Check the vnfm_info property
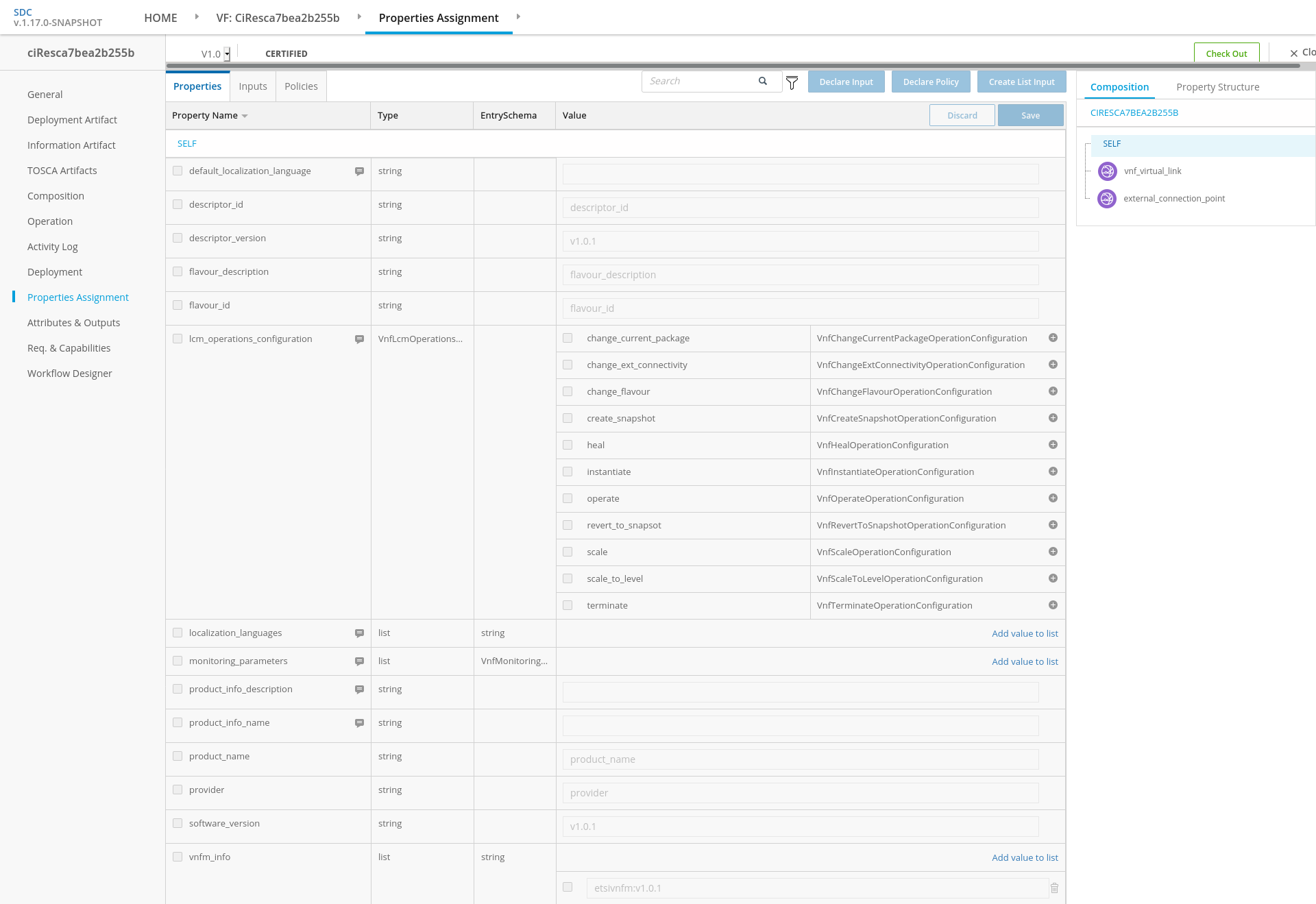Screen dimensions: 1316x904 (x=178, y=857)
